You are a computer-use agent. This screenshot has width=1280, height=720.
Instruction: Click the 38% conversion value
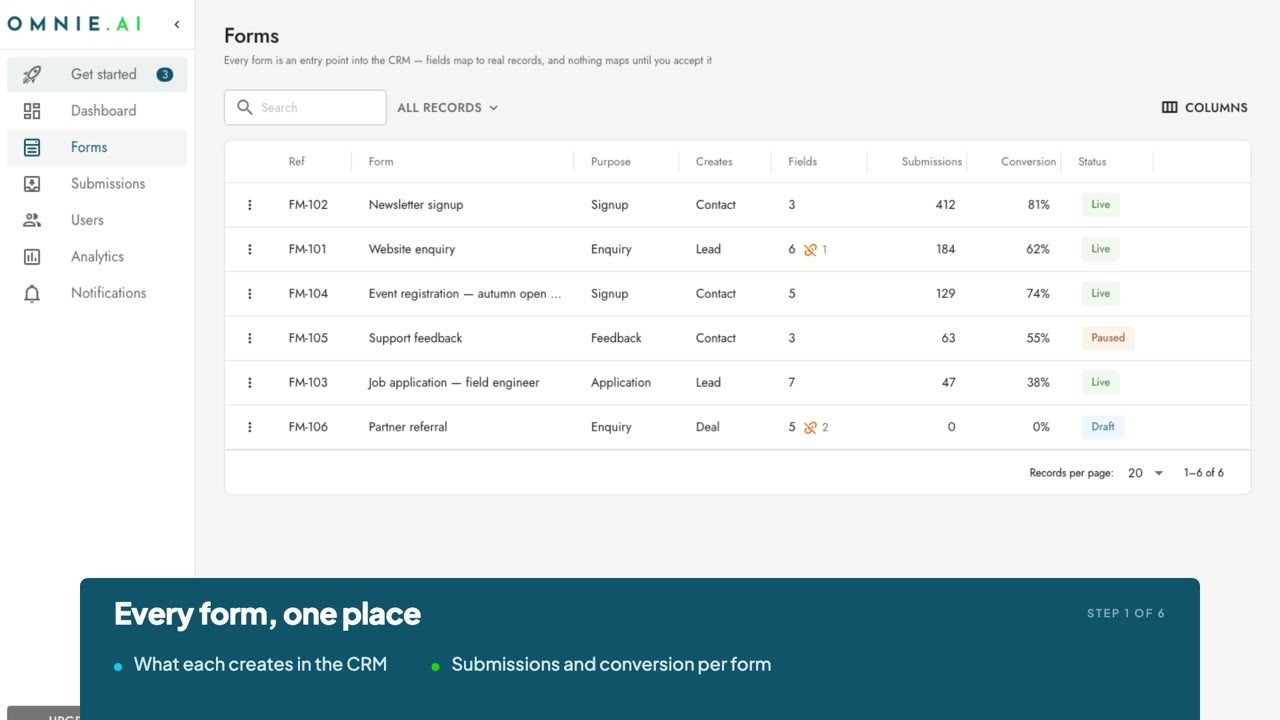[x=1038, y=383]
